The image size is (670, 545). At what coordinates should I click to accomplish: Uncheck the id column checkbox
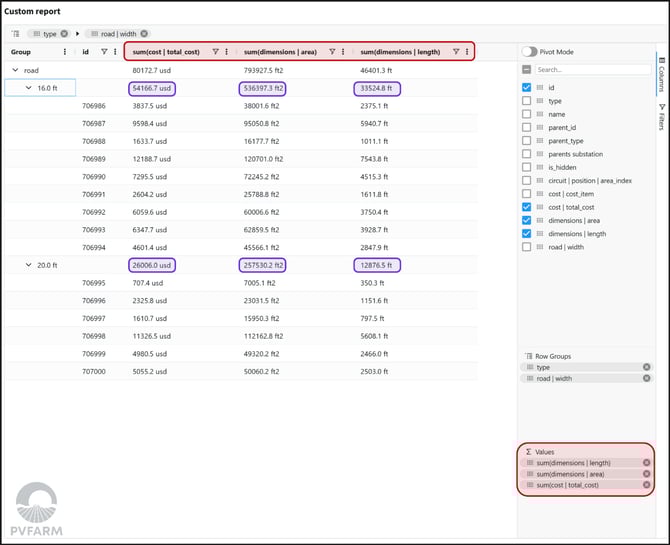[527, 88]
